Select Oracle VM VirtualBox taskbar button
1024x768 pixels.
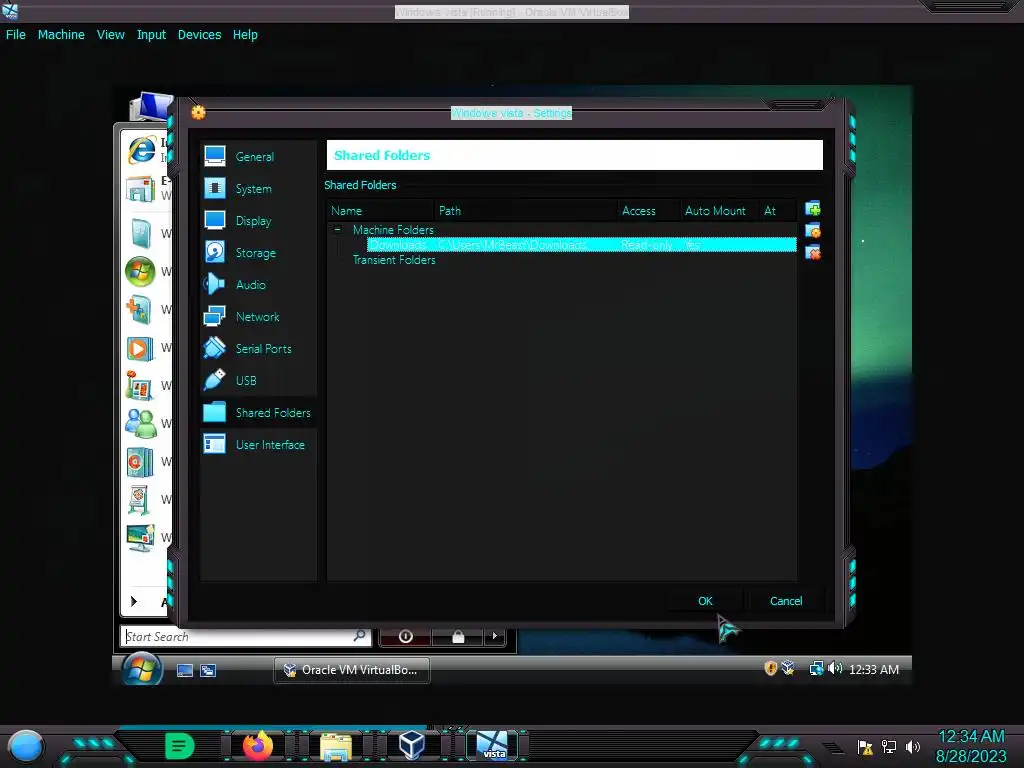click(351, 670)
